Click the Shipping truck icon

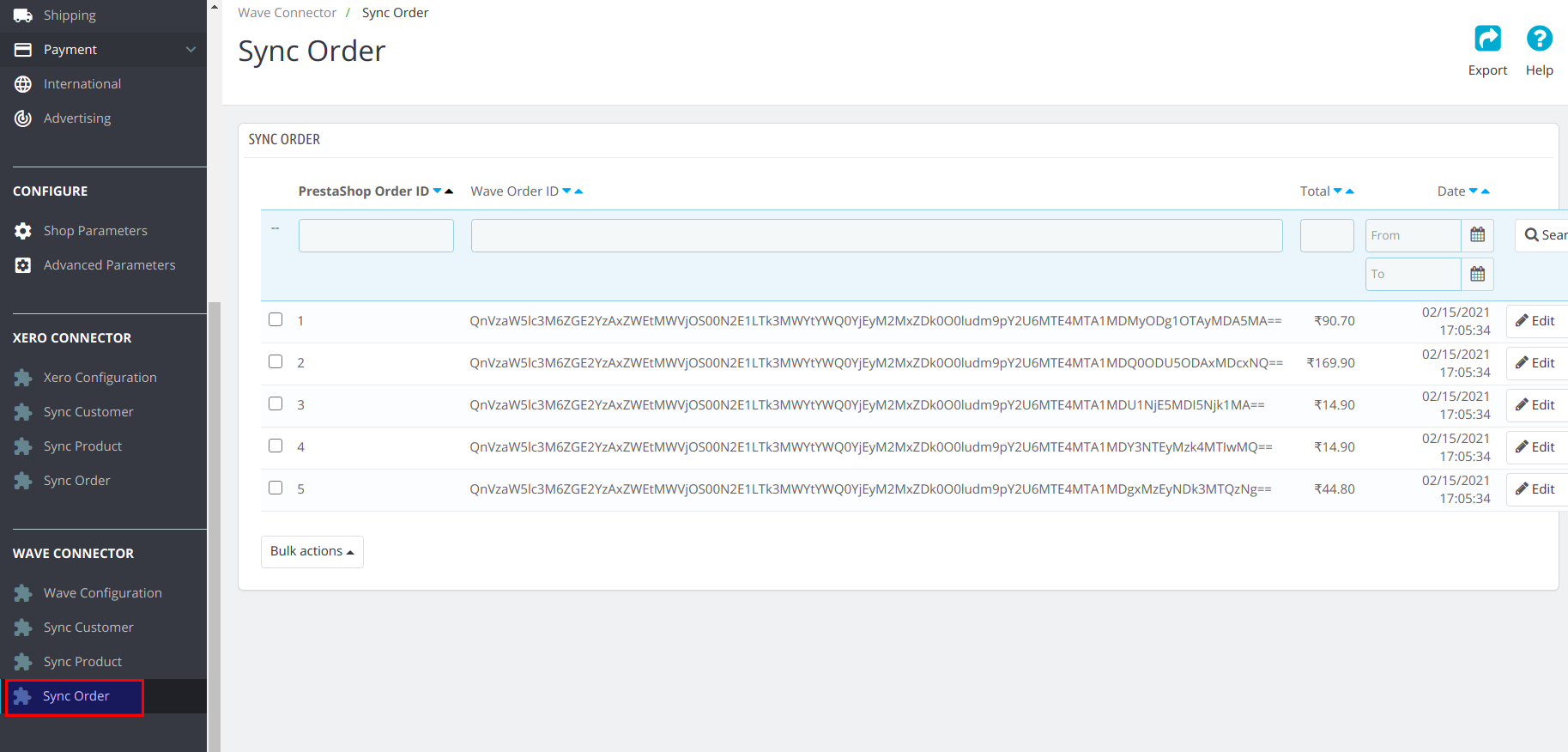(23, 15)
